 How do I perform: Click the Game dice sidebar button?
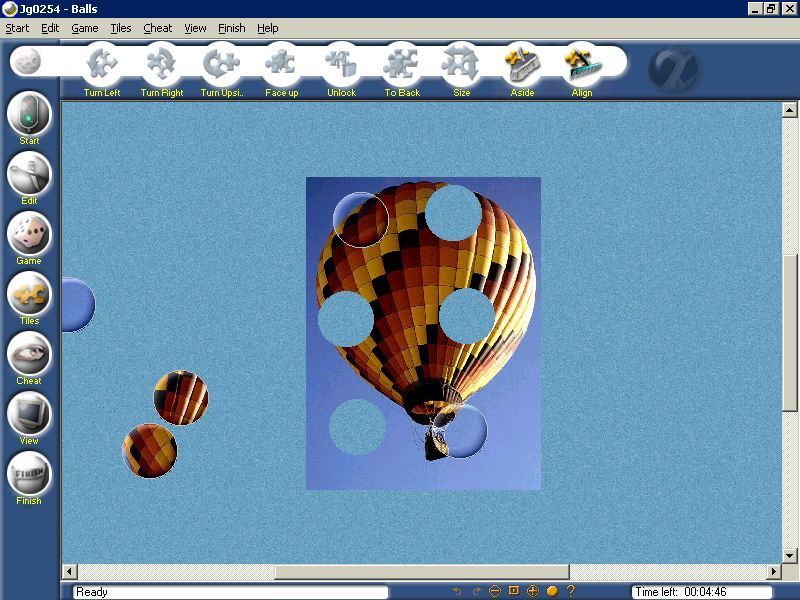(x=29, y=234)
